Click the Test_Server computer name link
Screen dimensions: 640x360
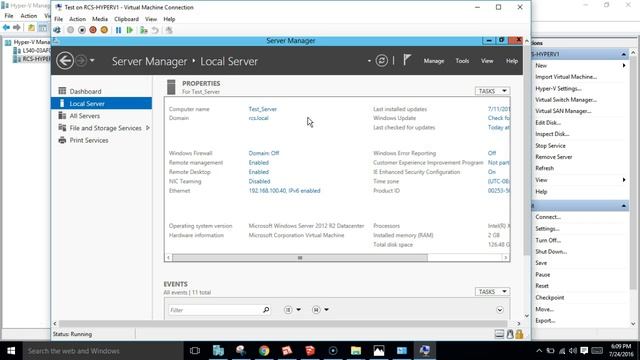(262, 109)
